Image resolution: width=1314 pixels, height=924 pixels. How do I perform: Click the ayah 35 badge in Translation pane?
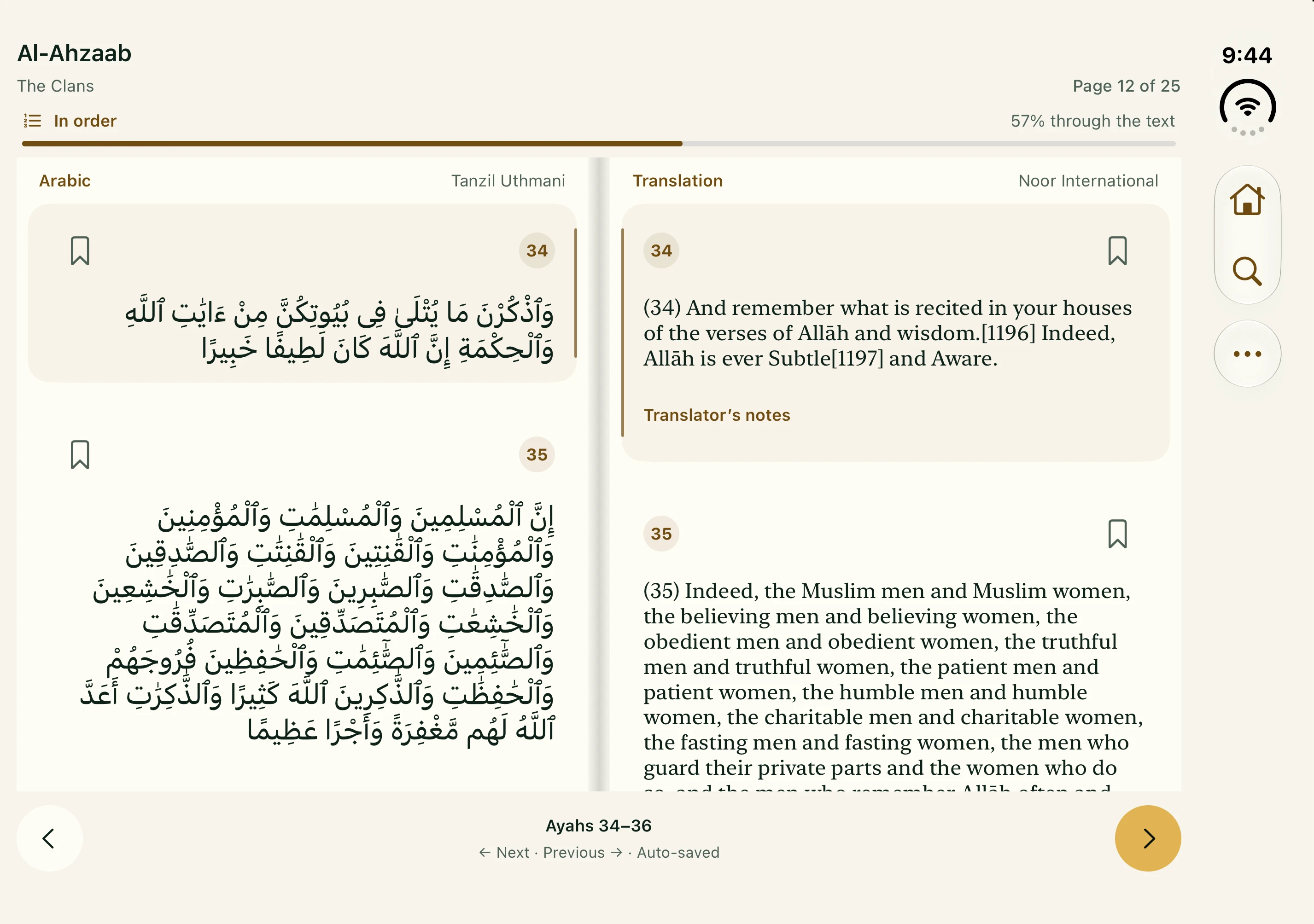click(x=661, y=534)
